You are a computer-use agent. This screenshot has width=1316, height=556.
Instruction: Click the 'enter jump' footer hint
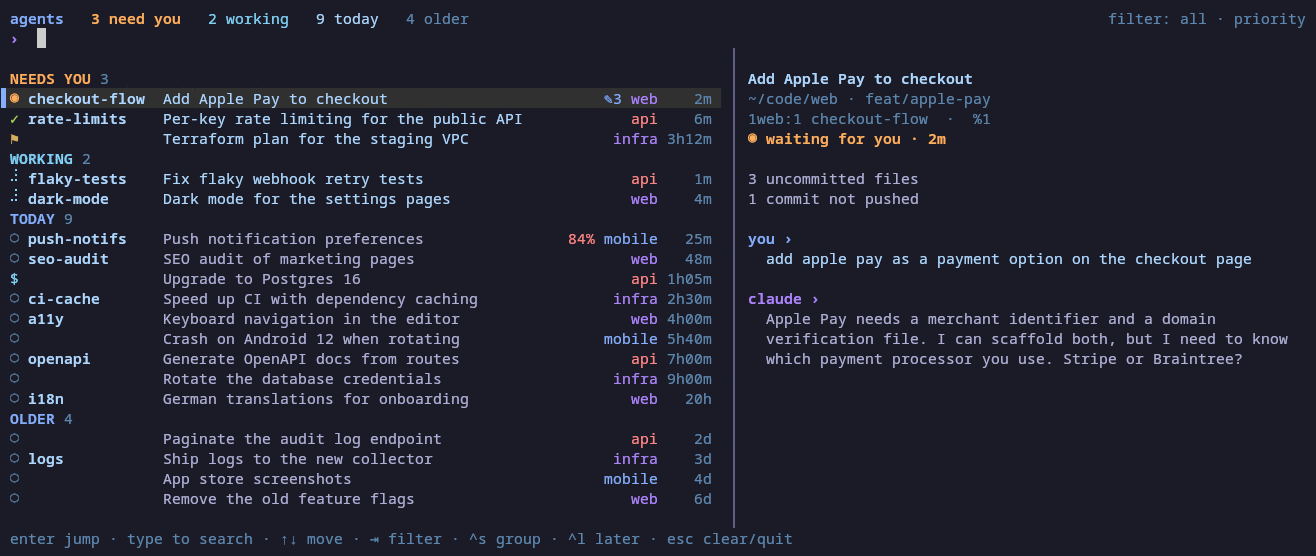(x=55, y=539)
